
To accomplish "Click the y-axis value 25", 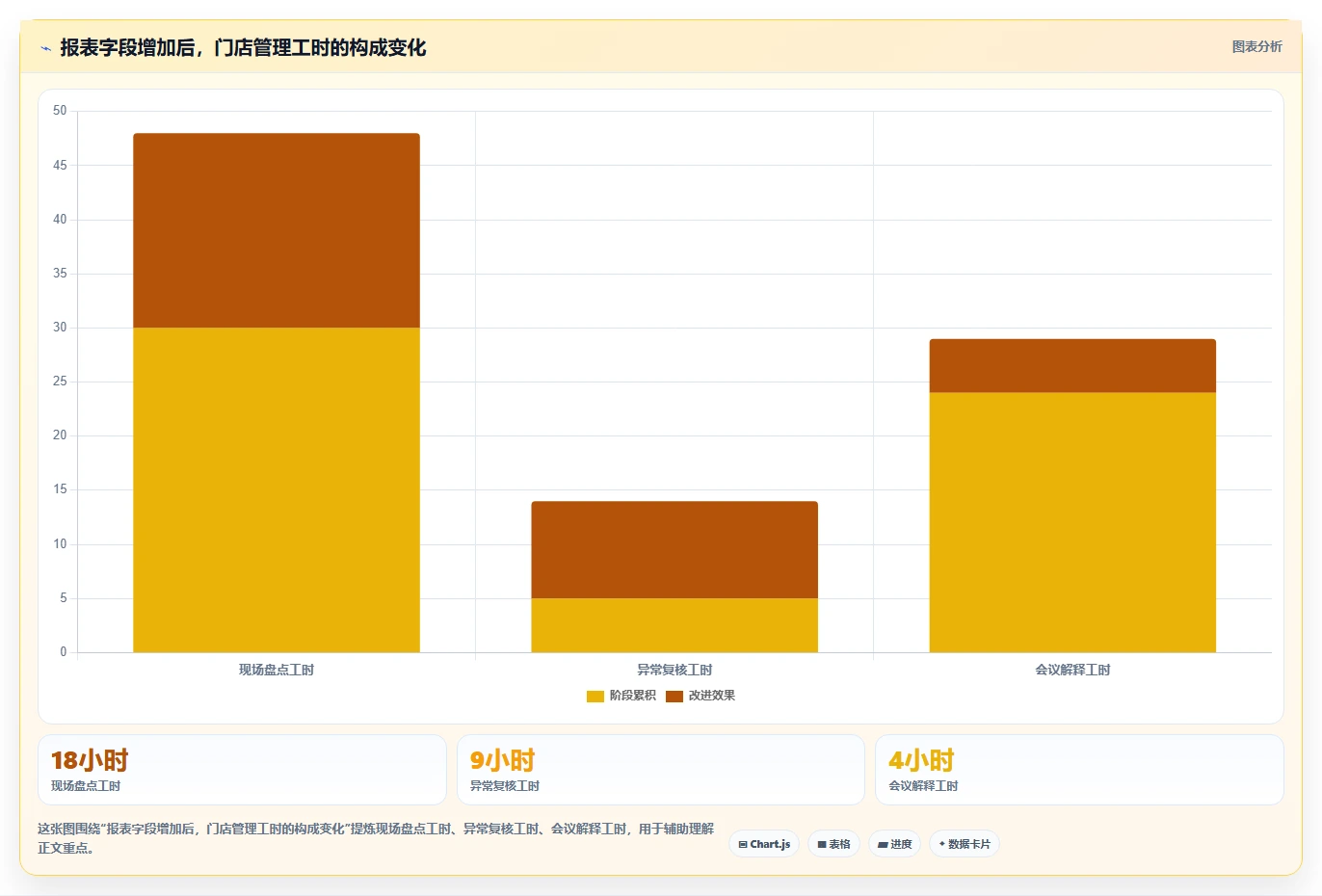I will [60, 382].
